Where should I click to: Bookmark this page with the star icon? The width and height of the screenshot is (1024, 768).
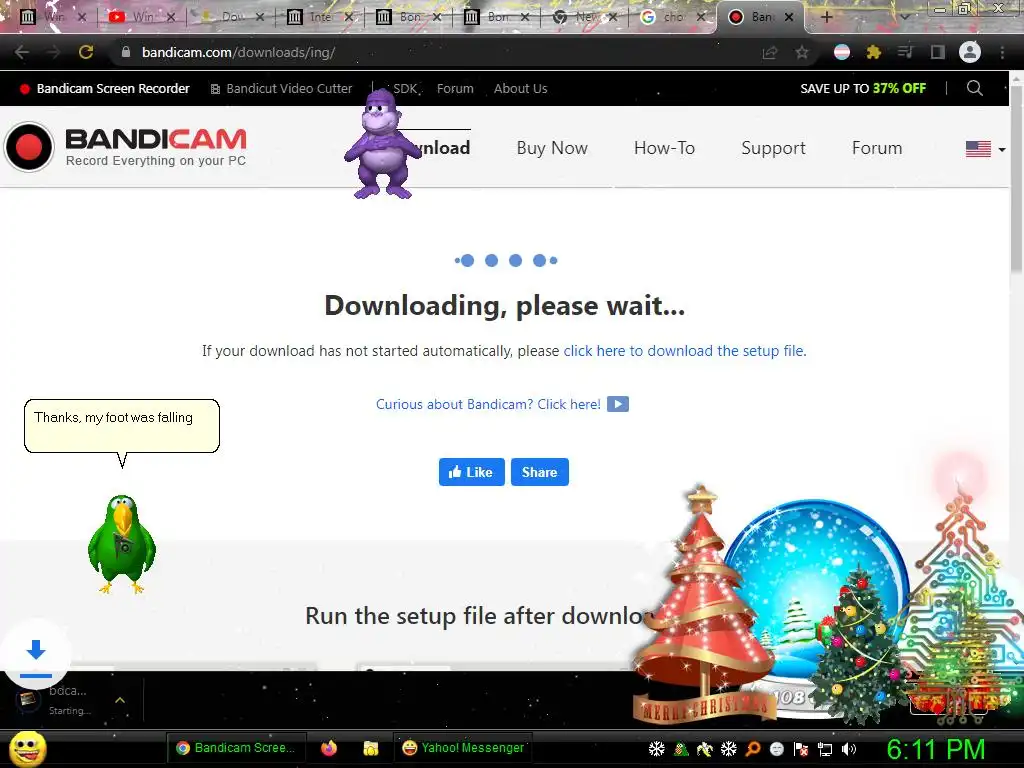[x=802, y=52]
